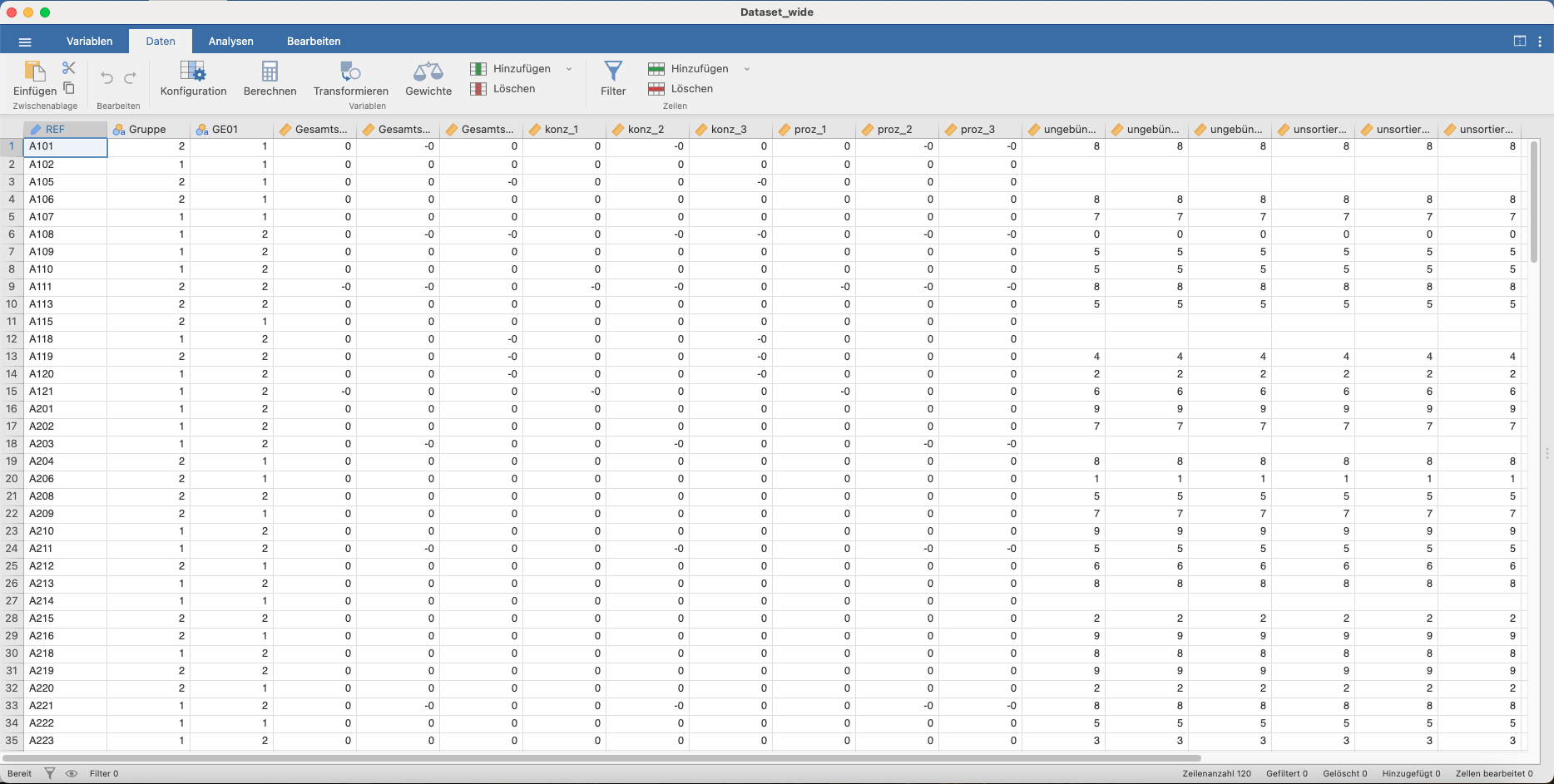Delete variable via Löschen in Variablen group
This screenshot has width=1554, height=784.
point(503,89)
